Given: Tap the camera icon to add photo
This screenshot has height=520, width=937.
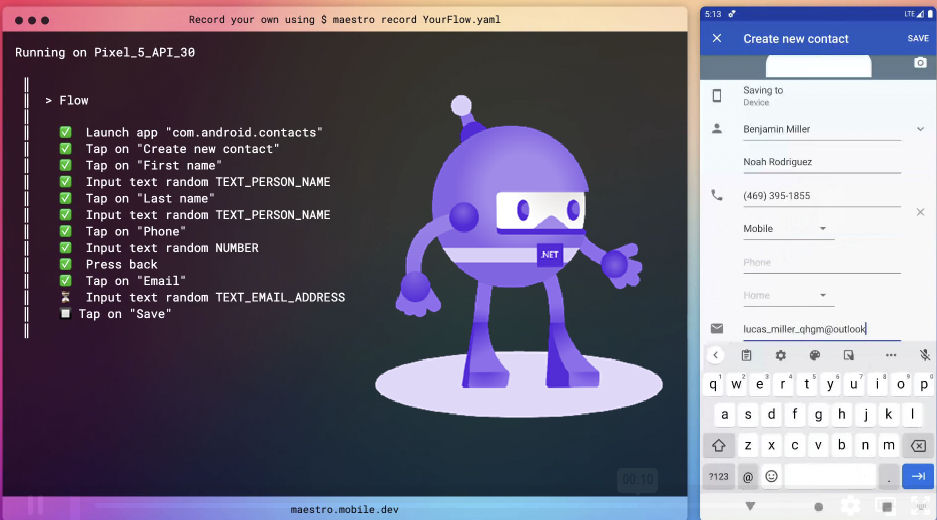Looking at the screenshot, I should (x=920, y=63).
